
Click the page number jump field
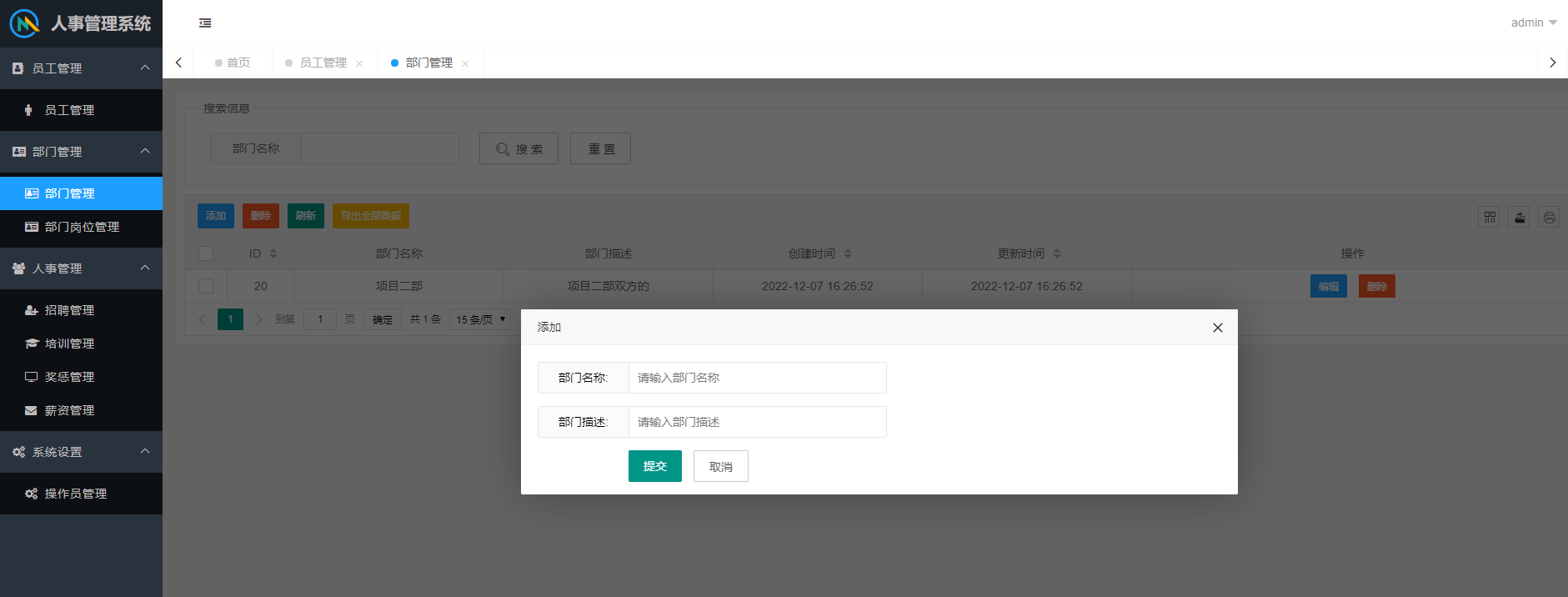320,319
